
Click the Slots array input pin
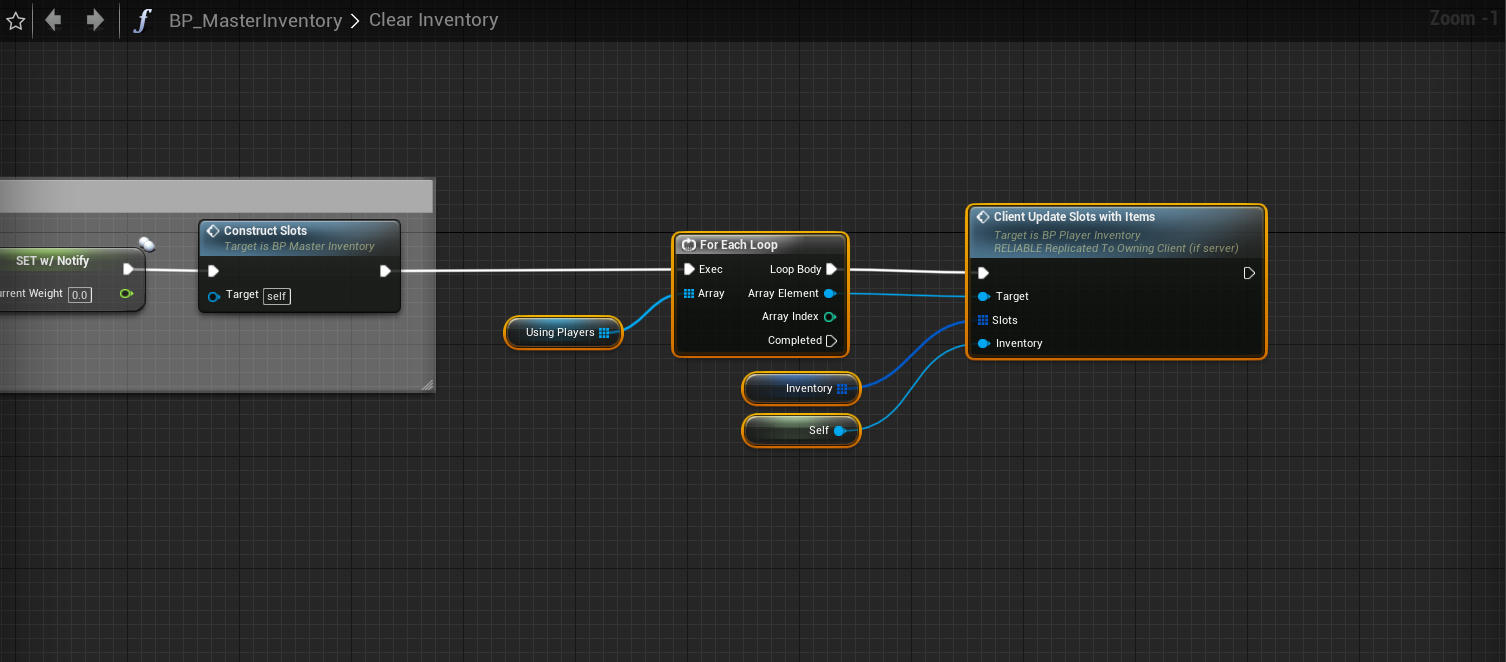tap(983, 321)
